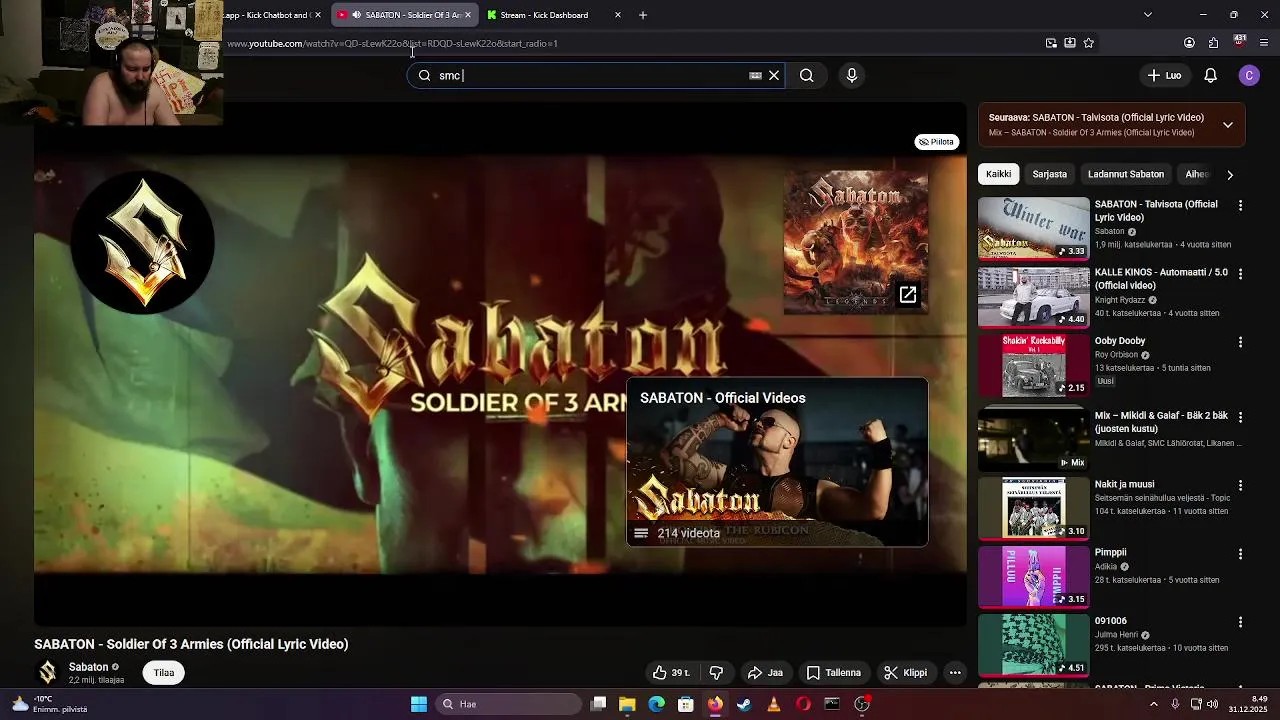
Task: Open options for Pimppii video
Action: (1240, 553)
